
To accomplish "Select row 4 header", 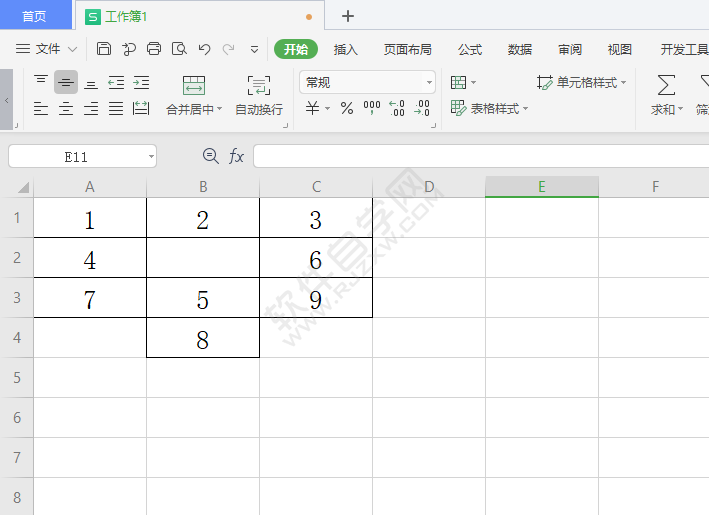I will (x=17, y=338).
